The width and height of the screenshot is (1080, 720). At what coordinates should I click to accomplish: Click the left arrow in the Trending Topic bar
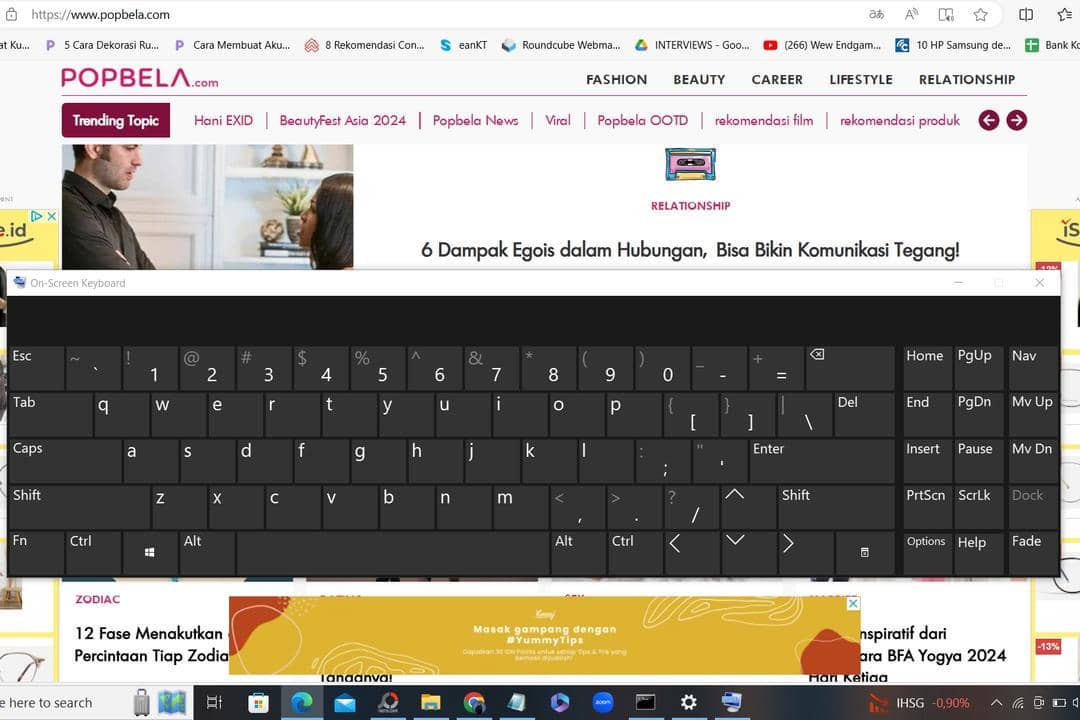point(988,120)
